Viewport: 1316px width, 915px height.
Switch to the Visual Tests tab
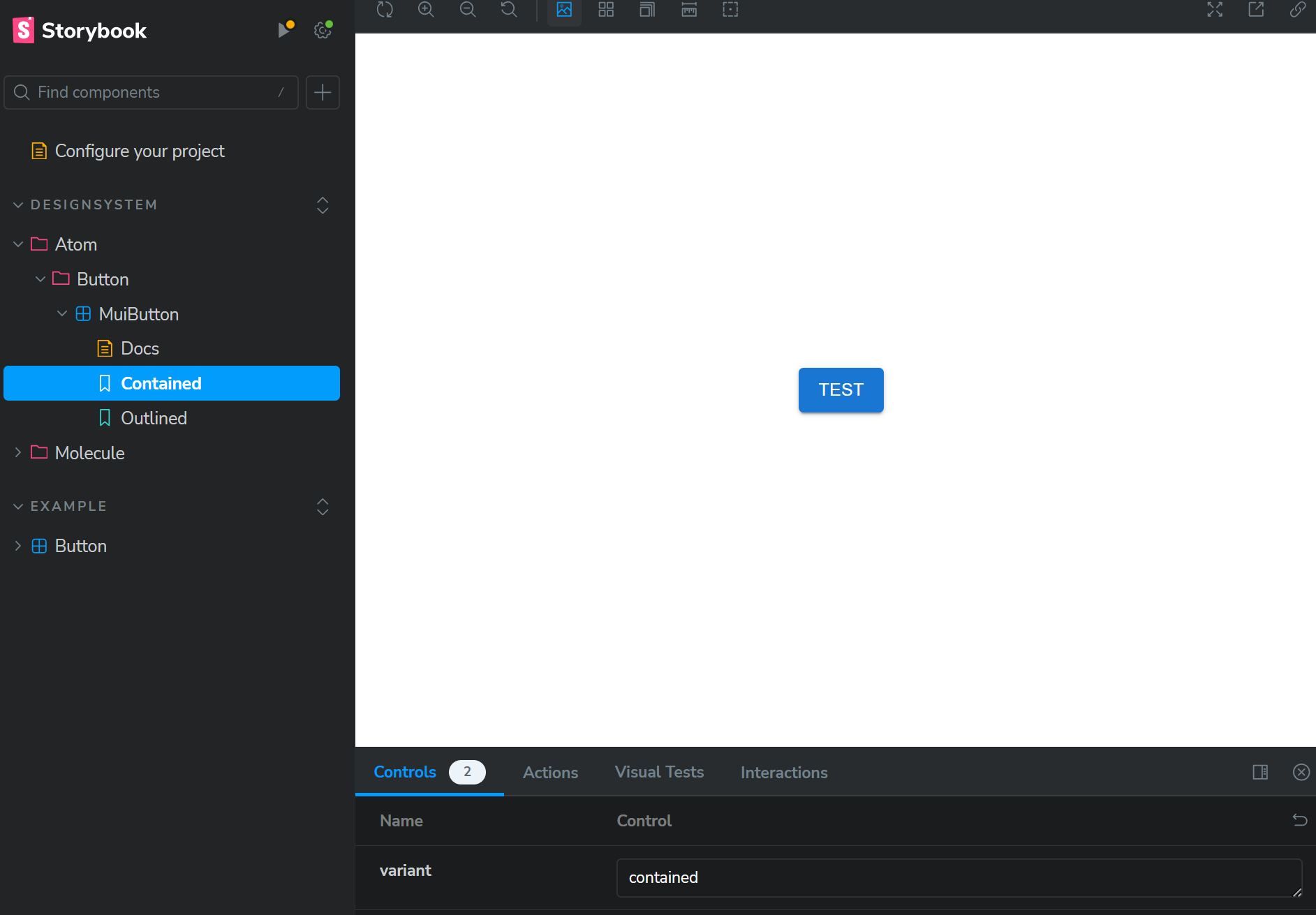coord(659,772)
